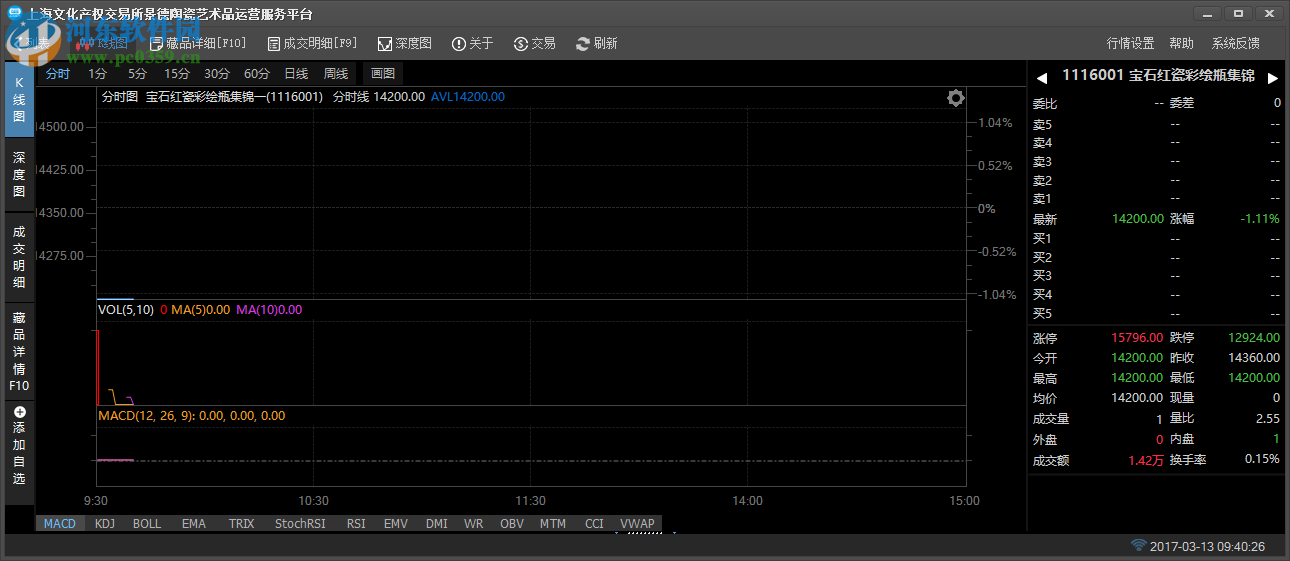
Task: Select the 分时 timeframe tab
Action: point(58,74)
